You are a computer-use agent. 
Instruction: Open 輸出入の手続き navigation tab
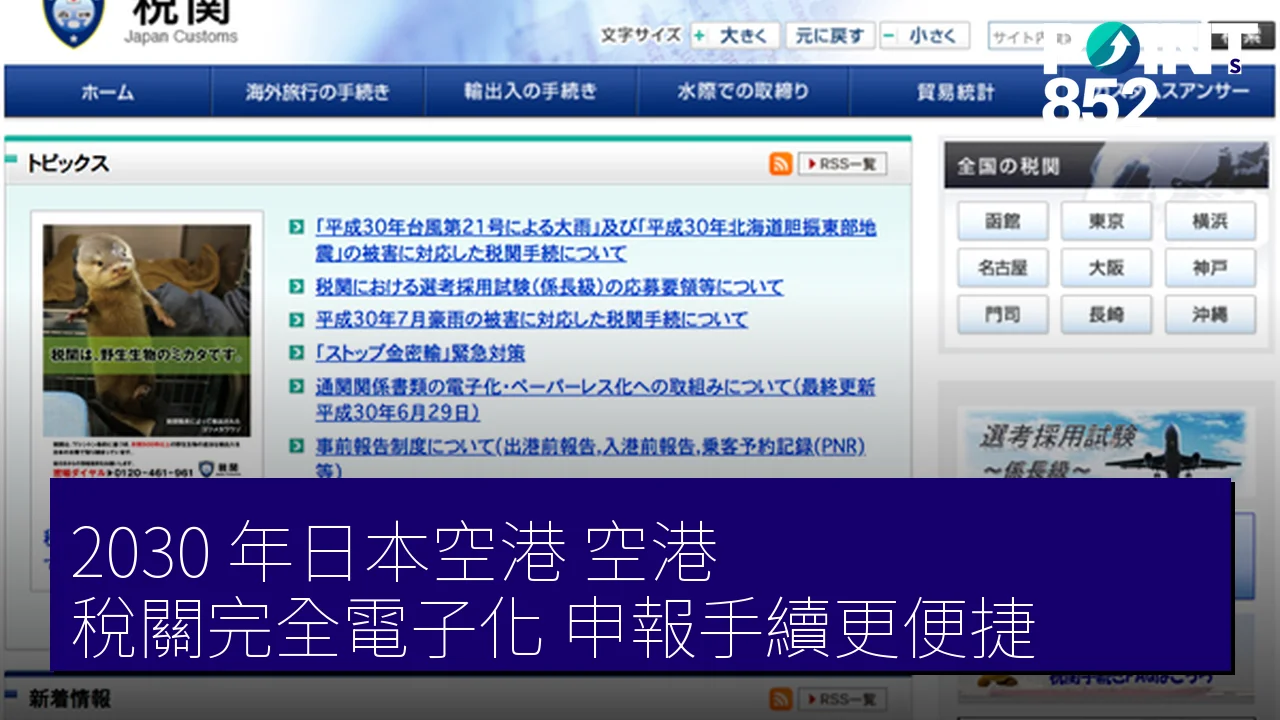[x=531, y=92]
